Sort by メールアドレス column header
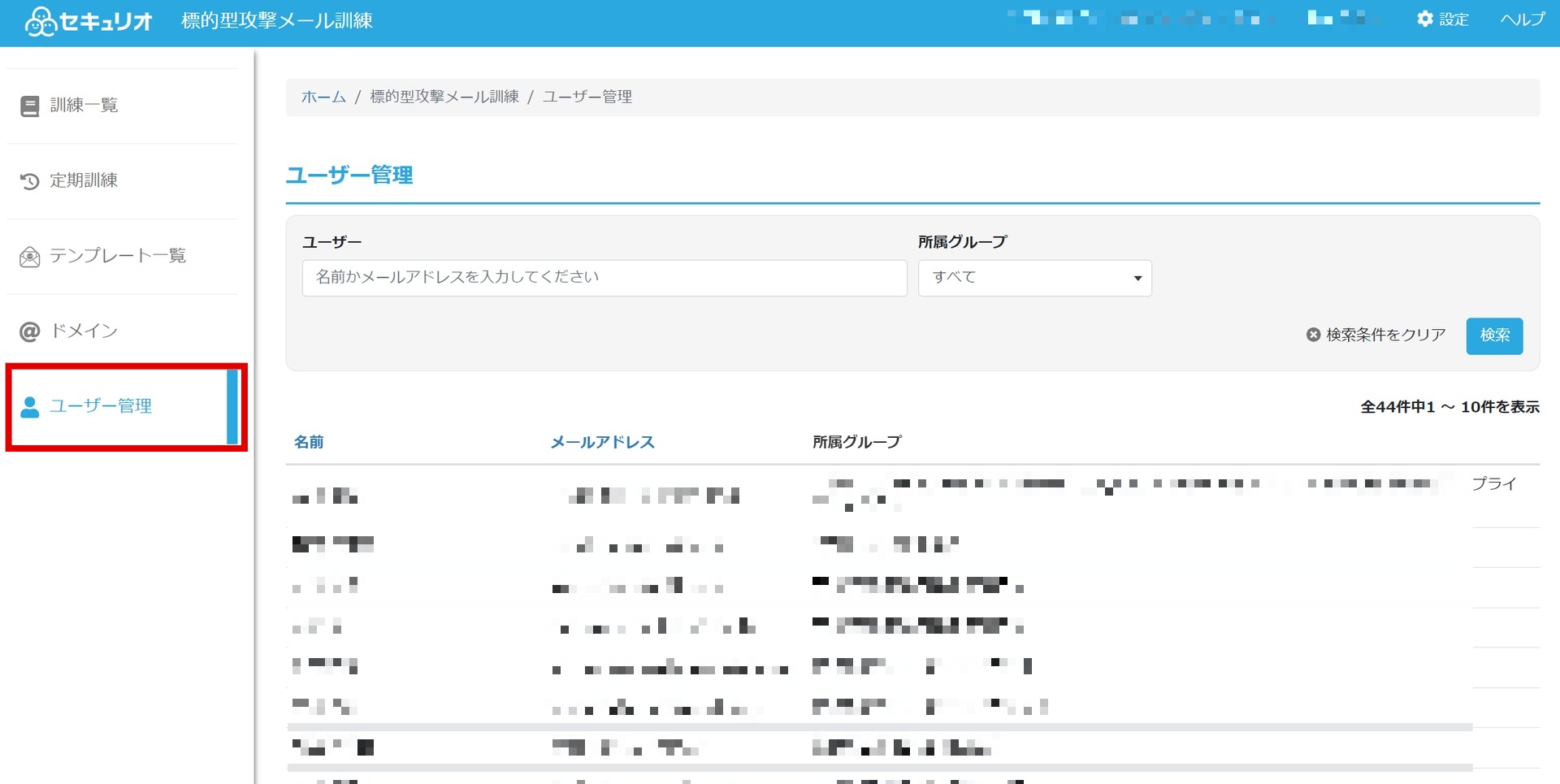This screenshot has width=1560, height=784. coord(602,442)
